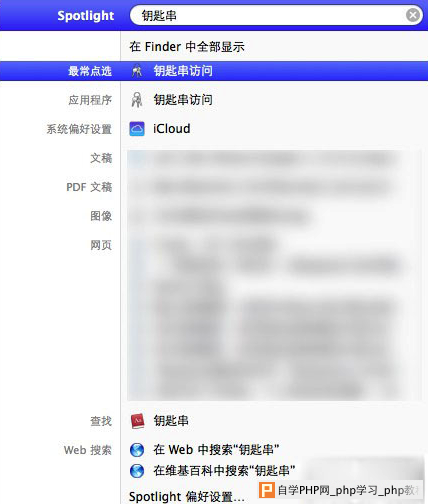Screen dimensions: 428x504
Task: Open 钥匙串访问 under applications
Action: 183,99
